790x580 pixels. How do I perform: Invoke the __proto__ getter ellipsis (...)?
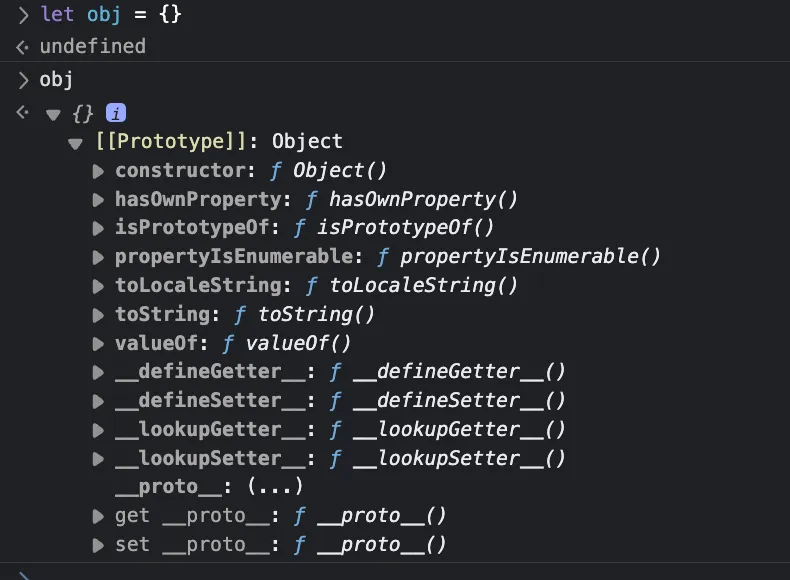point(275,486)
